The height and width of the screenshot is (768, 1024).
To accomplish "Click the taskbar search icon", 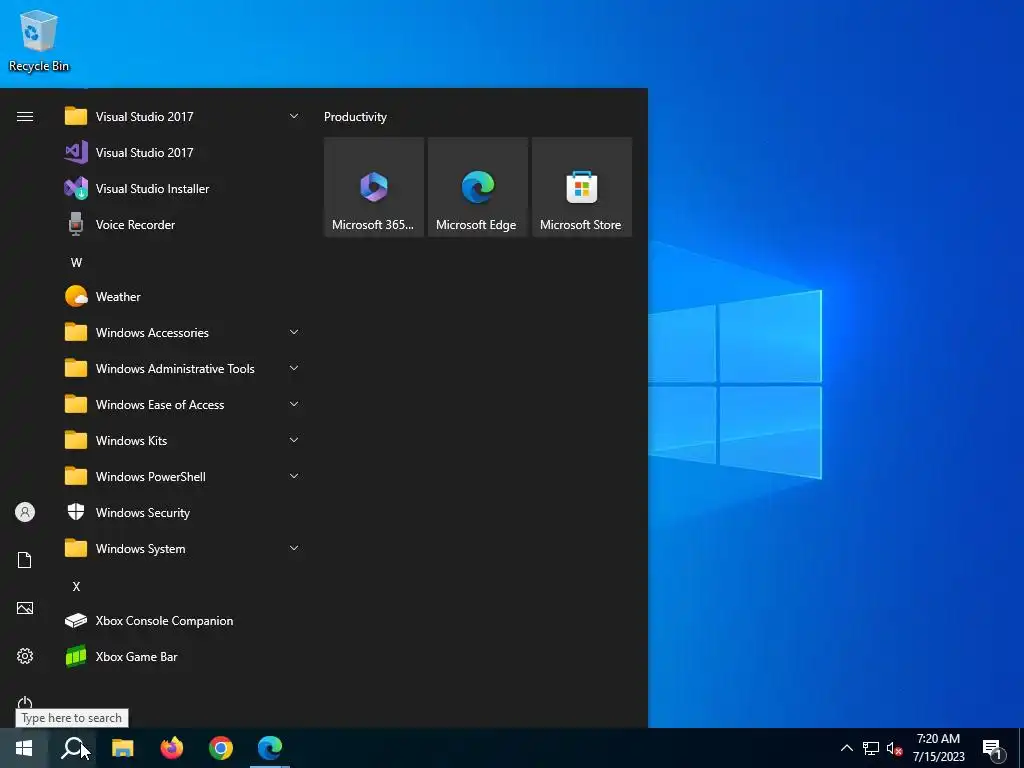I will tap(72, 748).
